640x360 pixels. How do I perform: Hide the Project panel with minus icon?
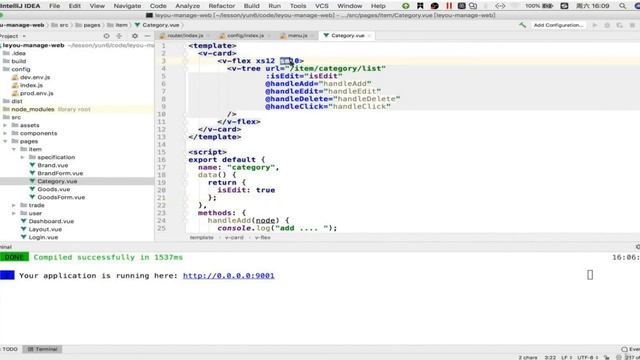click(147, 36)
